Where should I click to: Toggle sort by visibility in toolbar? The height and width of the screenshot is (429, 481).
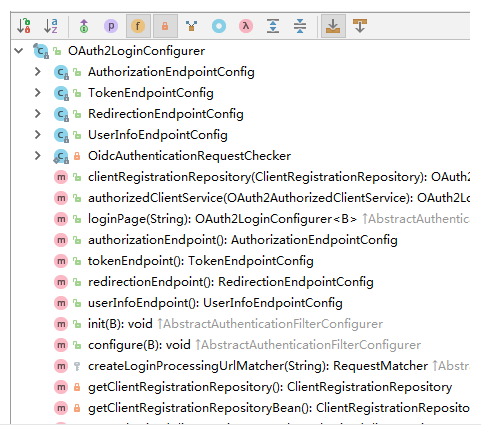(x=24, y=26)
